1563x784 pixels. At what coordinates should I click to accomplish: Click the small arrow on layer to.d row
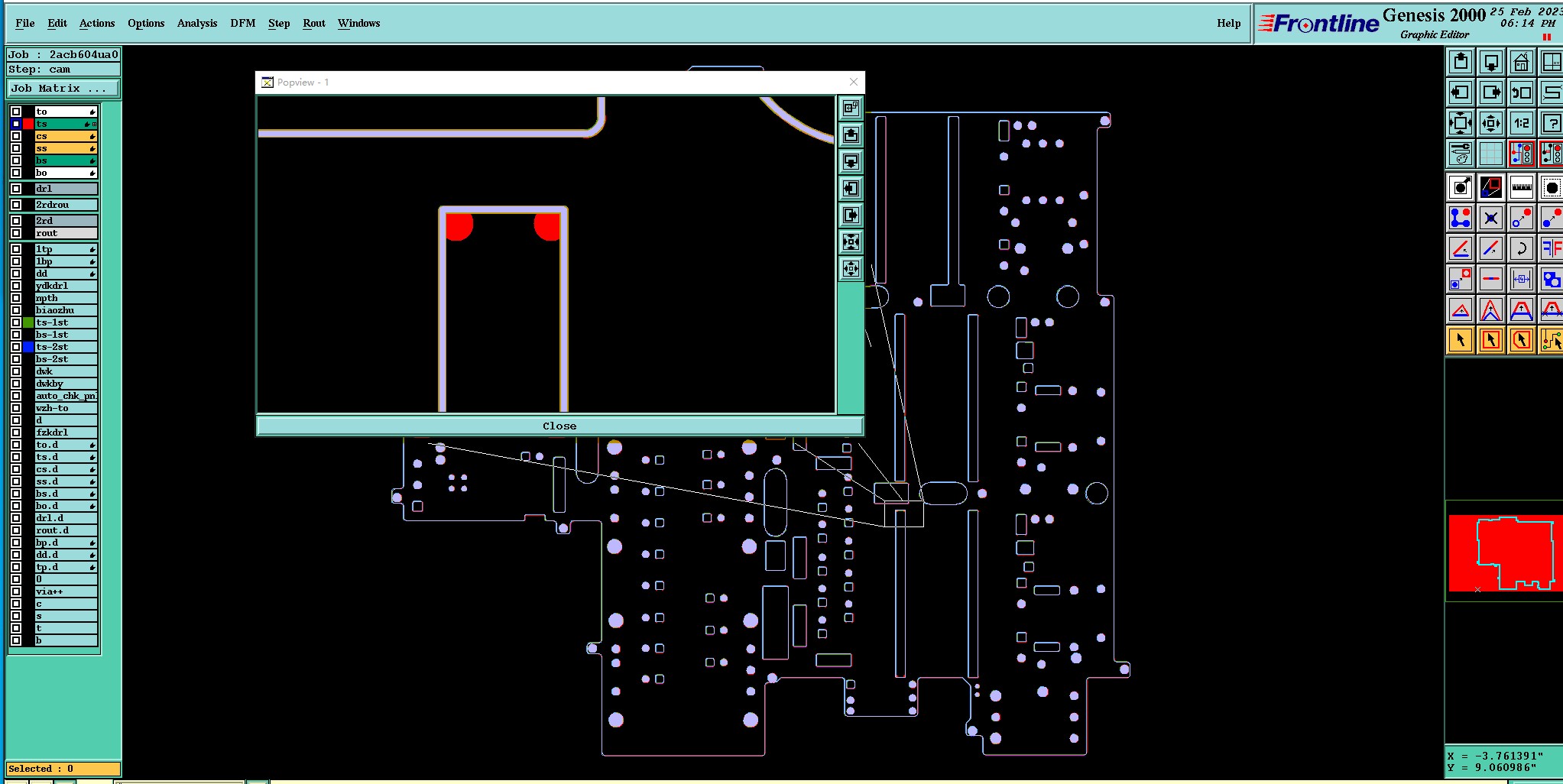coord(92,445)
